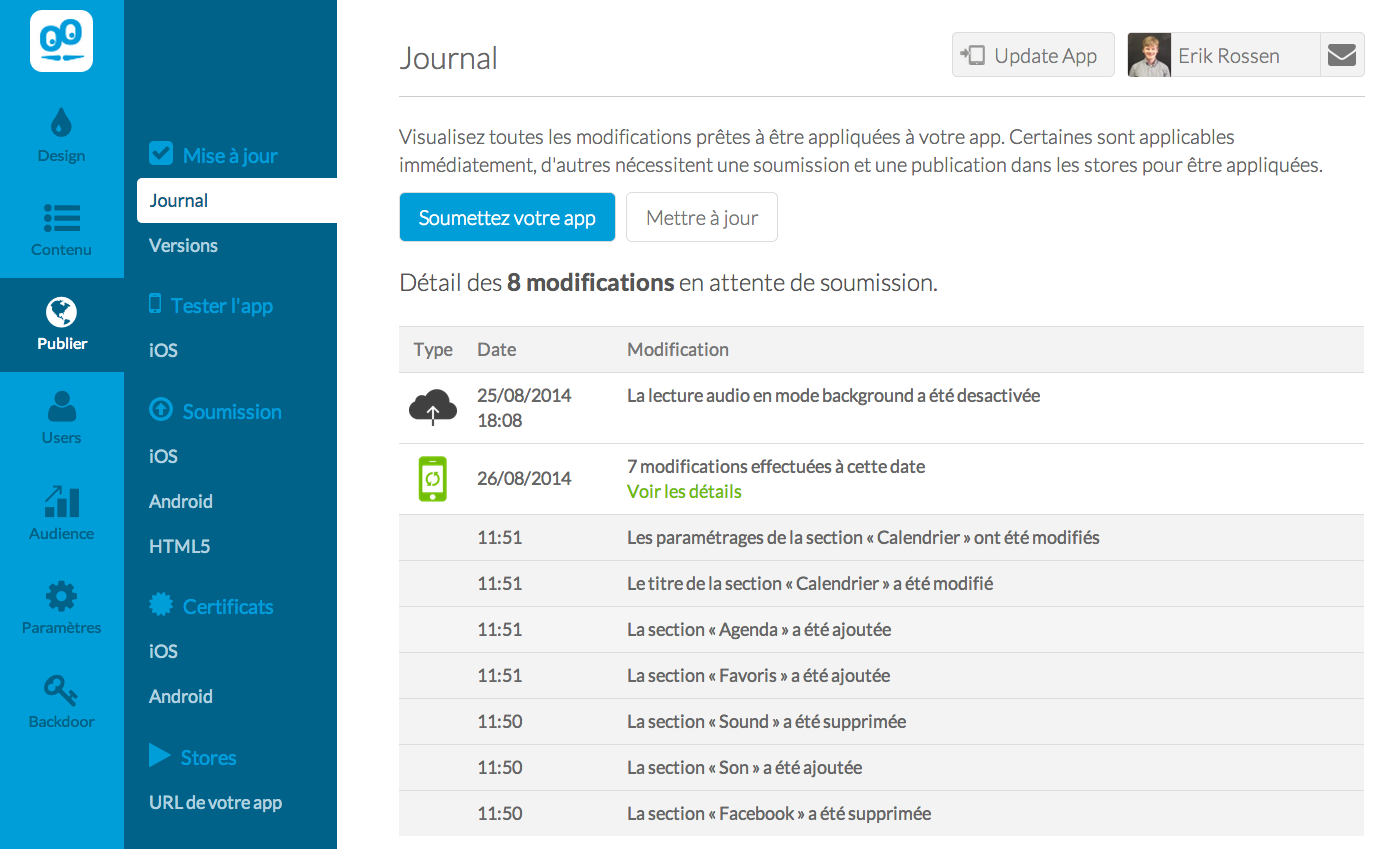The height and width of the screenshot is (849, 1395).
Task: Click the app logo at top left
Action: coord(61,41)
